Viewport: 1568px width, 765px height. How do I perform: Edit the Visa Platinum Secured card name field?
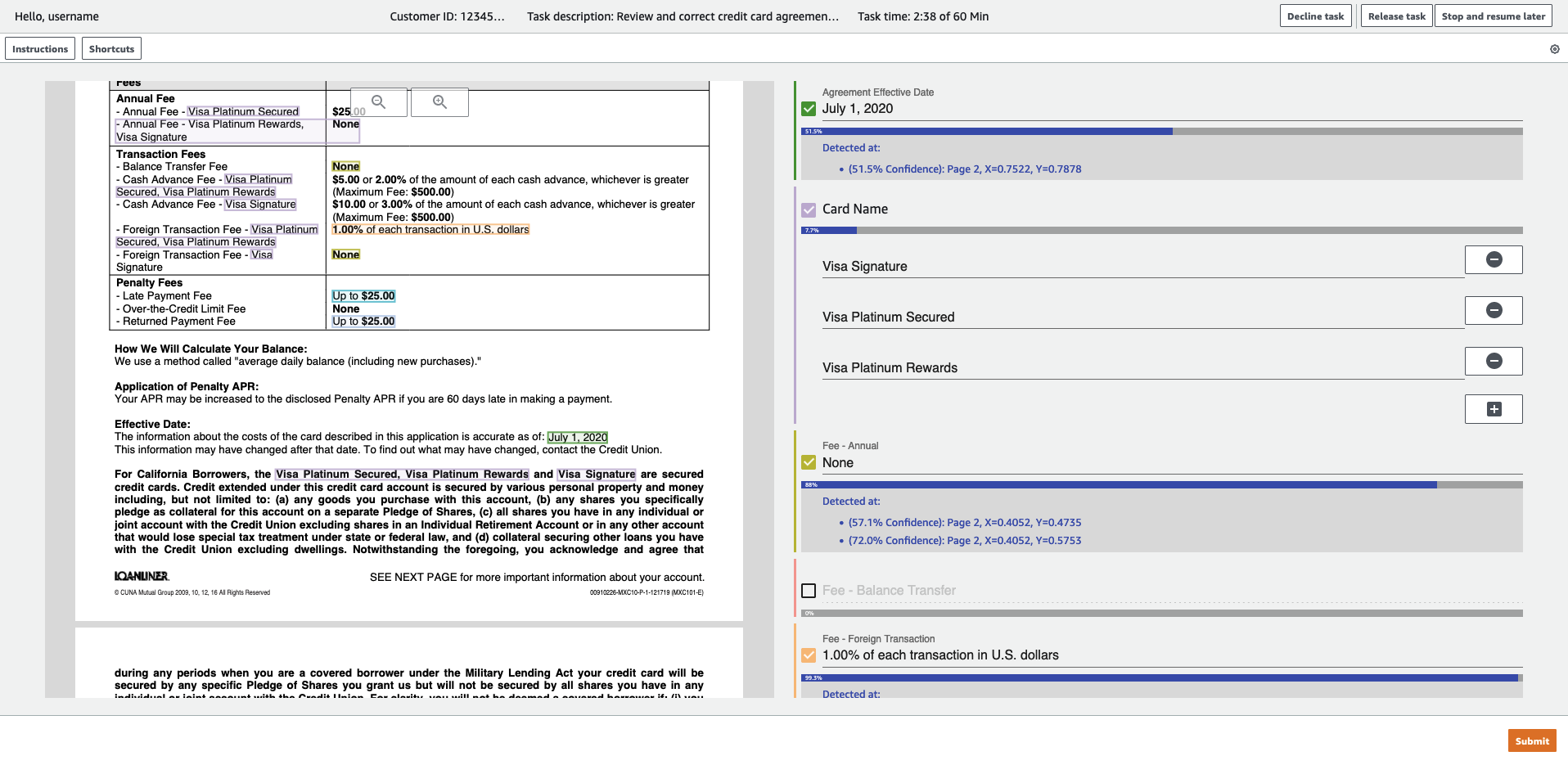click(1142, 317)
